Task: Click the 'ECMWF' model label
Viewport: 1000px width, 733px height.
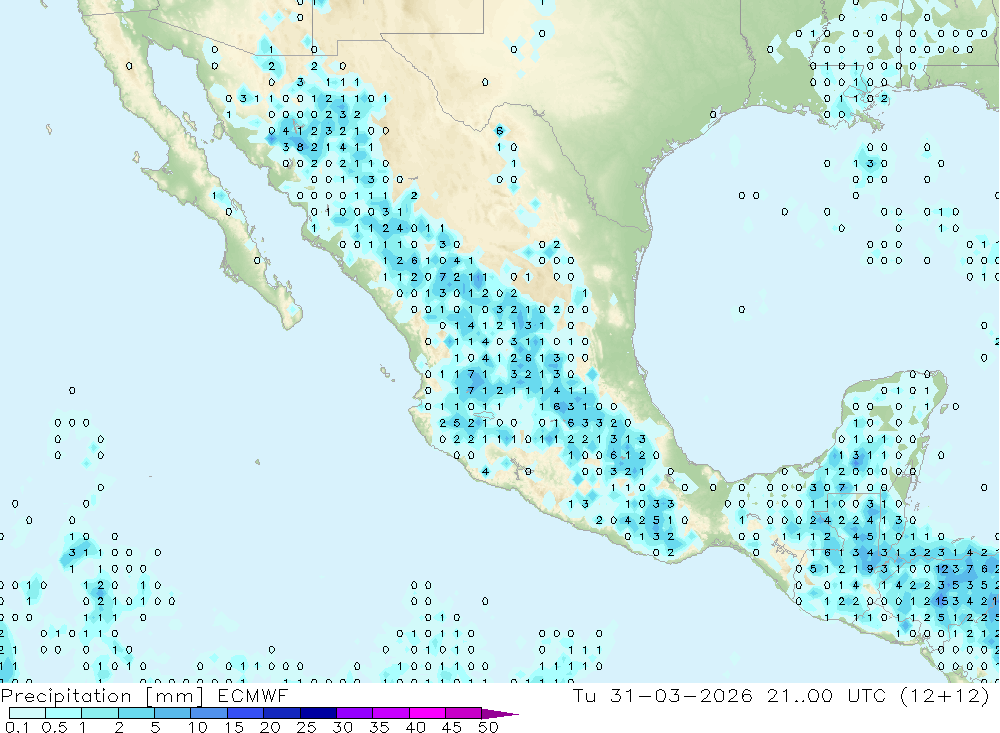Action: pos(253,695)
